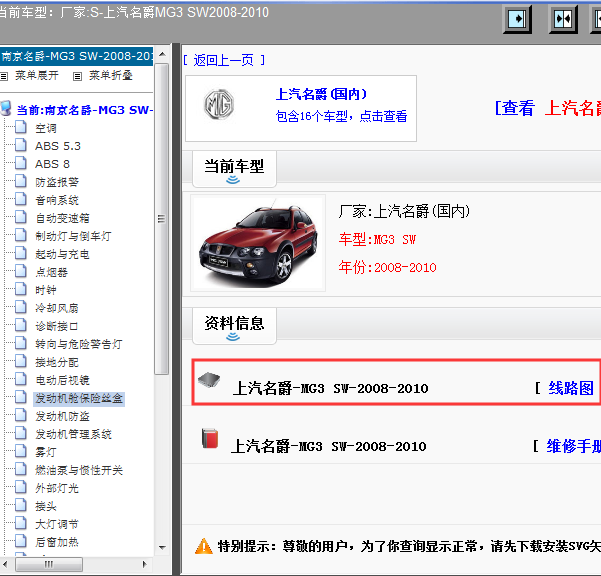Click the page icon beside 雾灯
This screenshot has width=601, height=576.
tap(21, 451)
